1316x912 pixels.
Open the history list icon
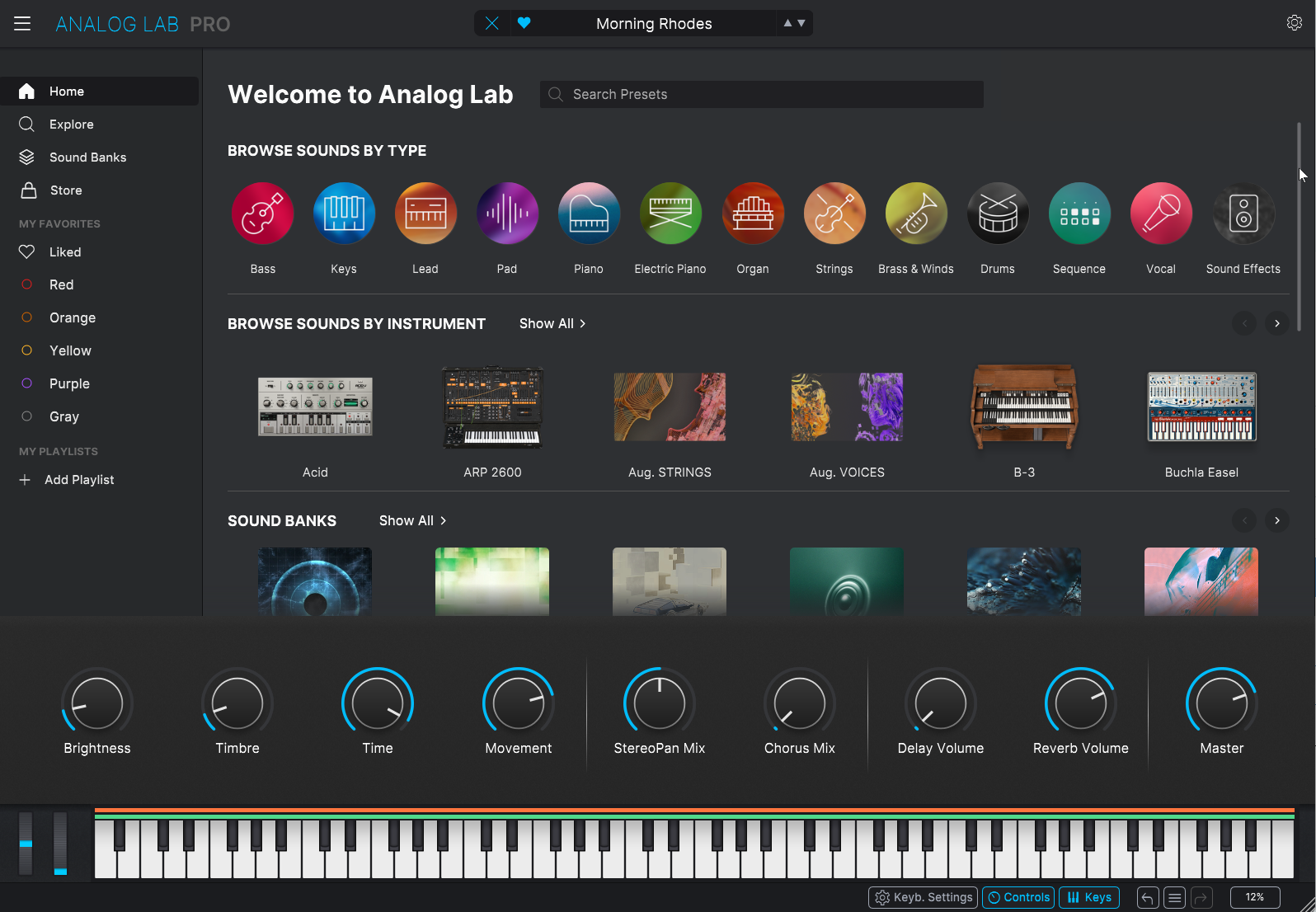coord(1175,897)
